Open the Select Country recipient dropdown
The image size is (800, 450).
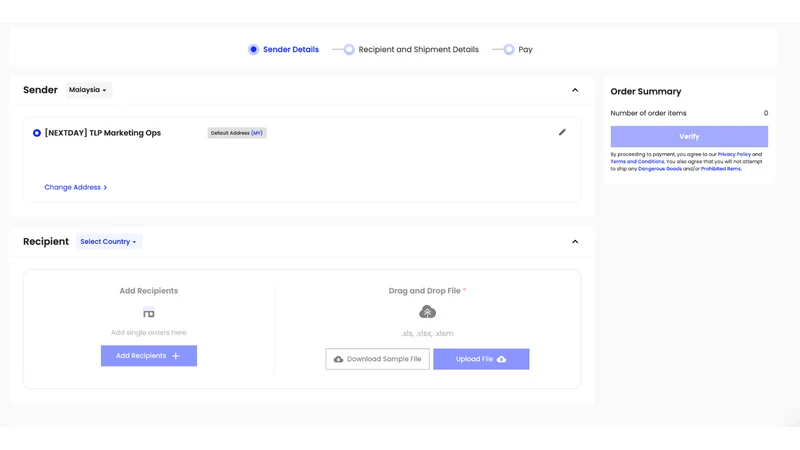tap(109, 242)
